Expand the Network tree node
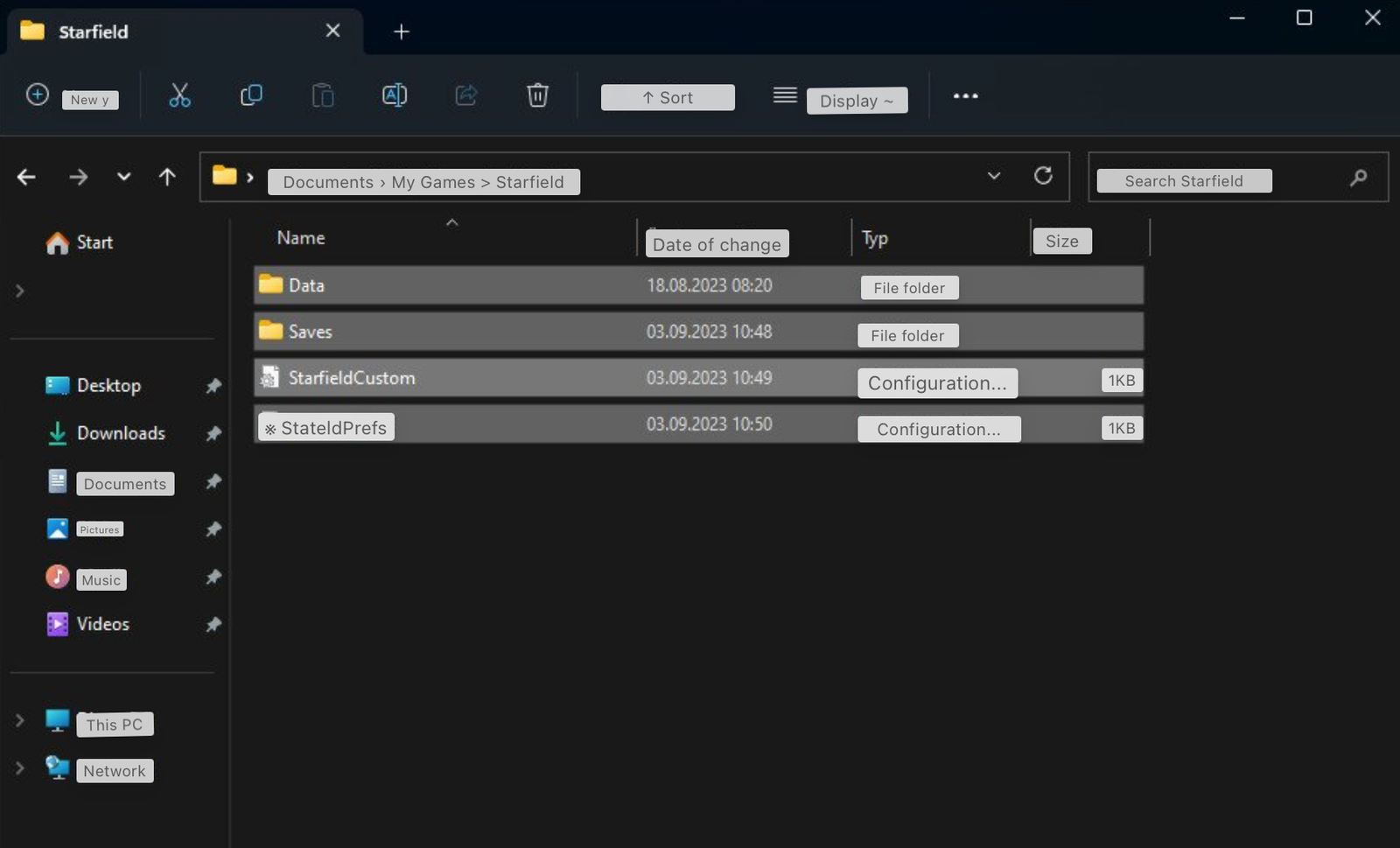This screenshot has width=1400, height=848. tap(19, 767)
